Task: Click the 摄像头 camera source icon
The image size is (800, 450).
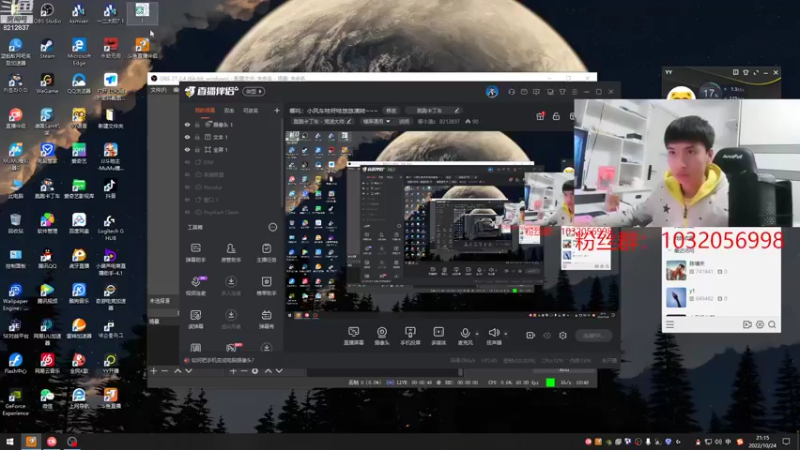Action: 382,336
